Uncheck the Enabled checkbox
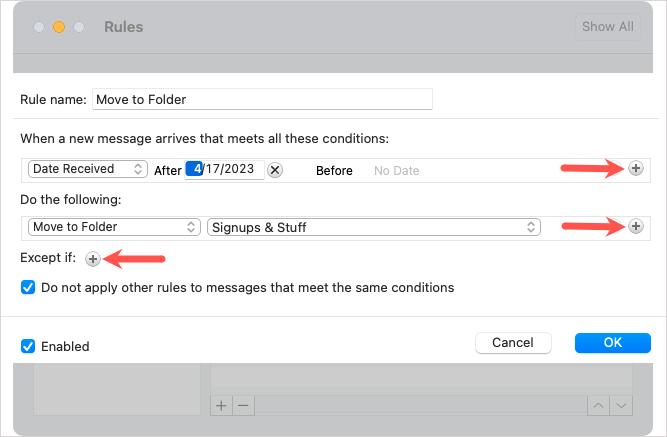Screen dimensions: 667x437 (x=28, y=346)
